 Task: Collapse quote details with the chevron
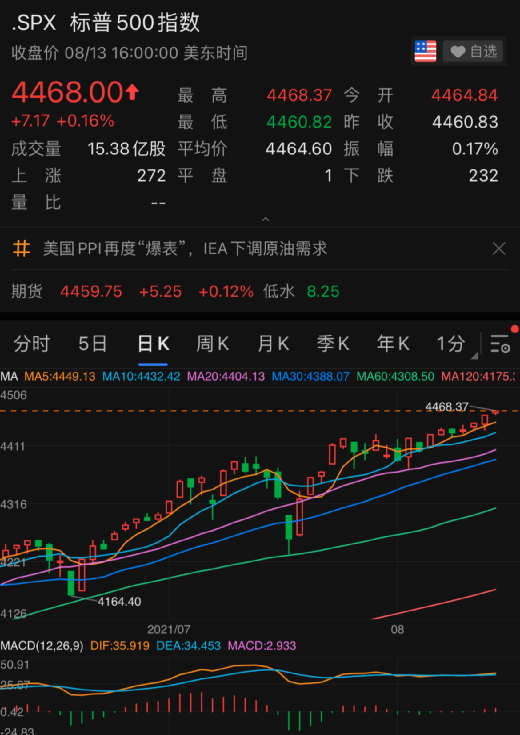265,219
